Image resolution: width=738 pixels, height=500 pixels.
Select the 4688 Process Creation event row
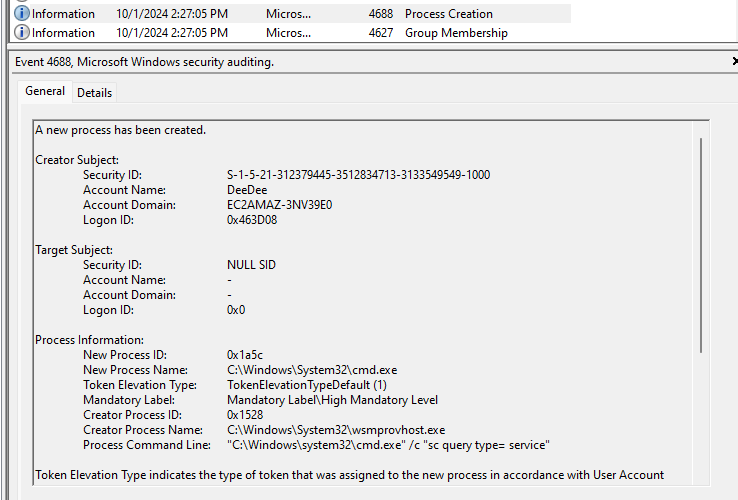point(292,14)
